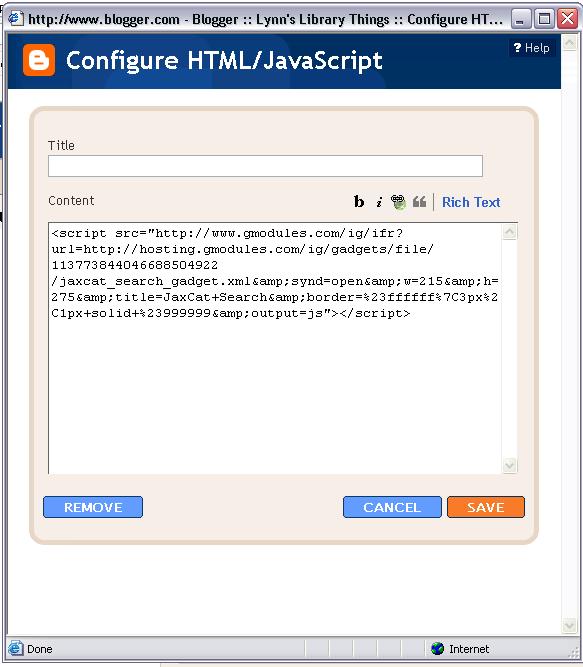Click the content textarea scroll up arrow
583x667 pixels.
tap(509, 232)
